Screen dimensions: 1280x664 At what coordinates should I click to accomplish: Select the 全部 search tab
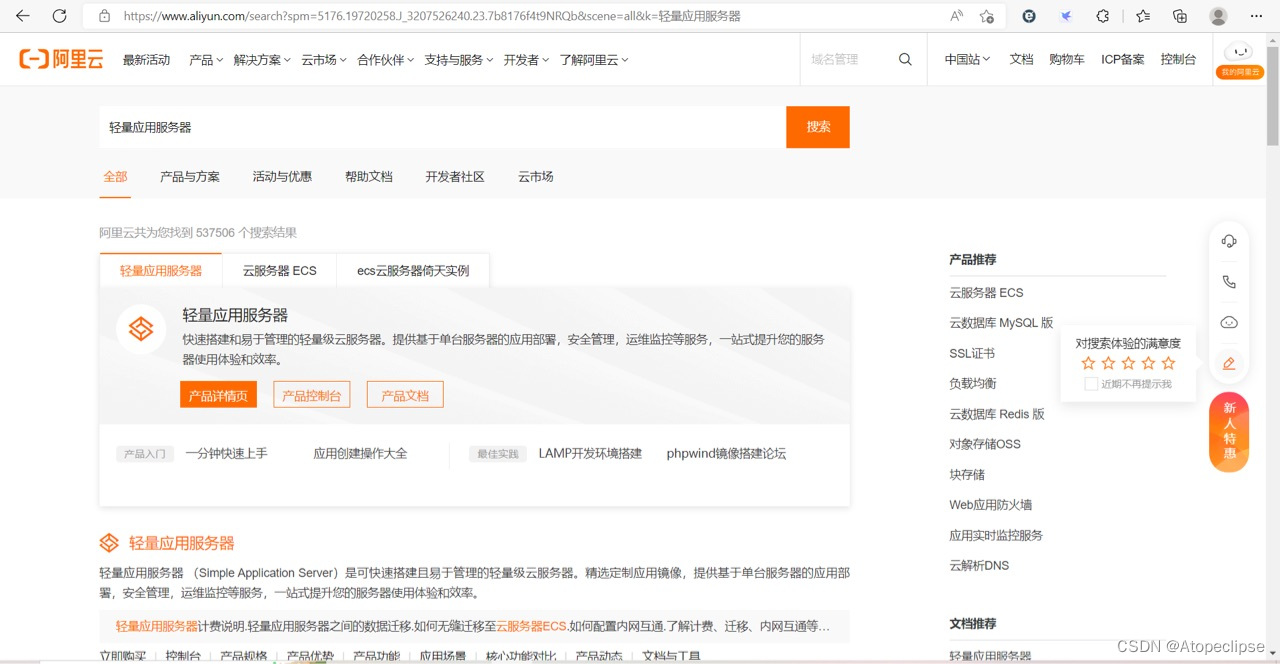point(115,177)
